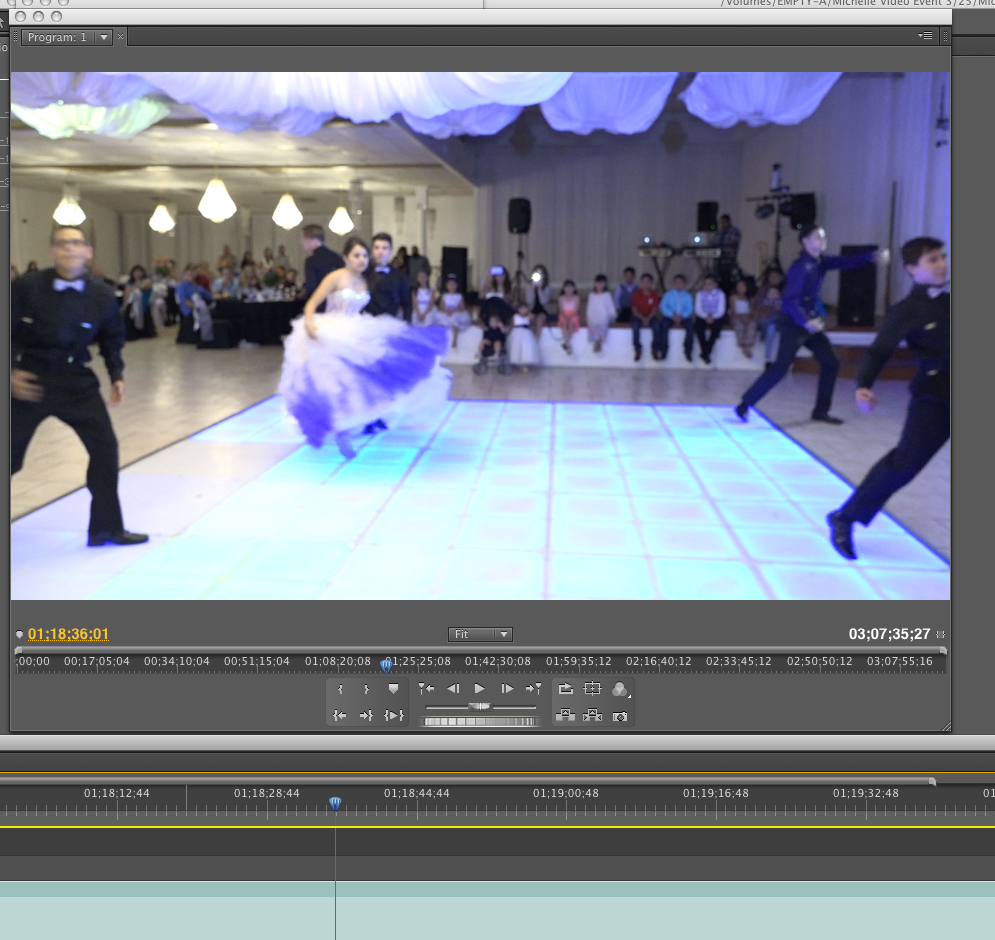Step back one frame
Viewport: 995px width, 940px height.
(x=453, y=689)
